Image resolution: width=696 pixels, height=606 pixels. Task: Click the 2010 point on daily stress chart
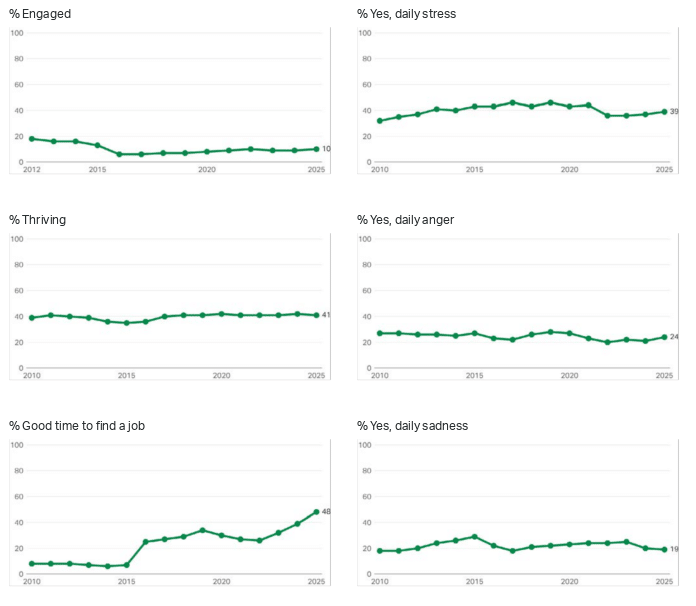[380, 121]
